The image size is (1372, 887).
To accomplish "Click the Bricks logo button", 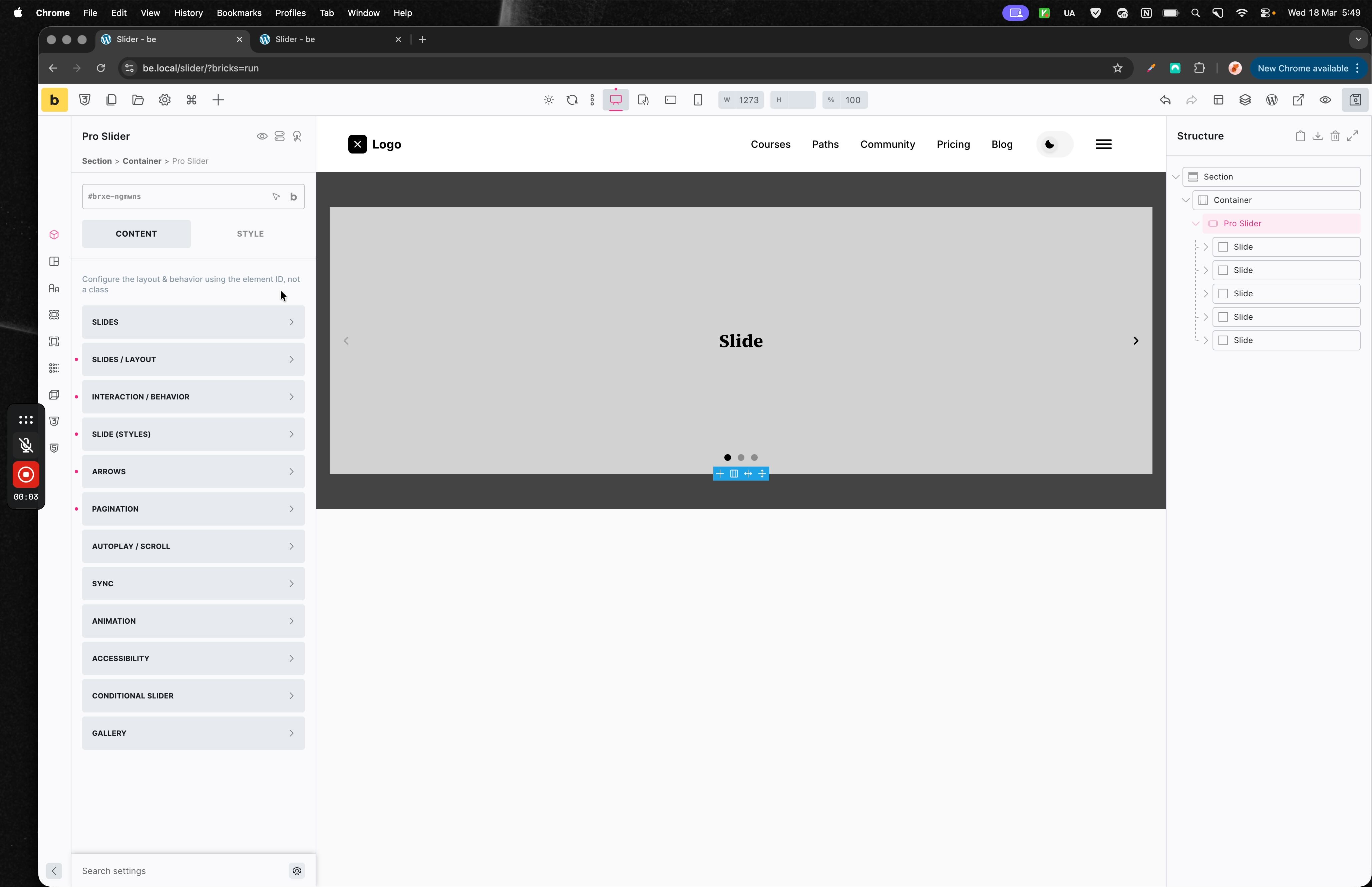I will point(54,100).
